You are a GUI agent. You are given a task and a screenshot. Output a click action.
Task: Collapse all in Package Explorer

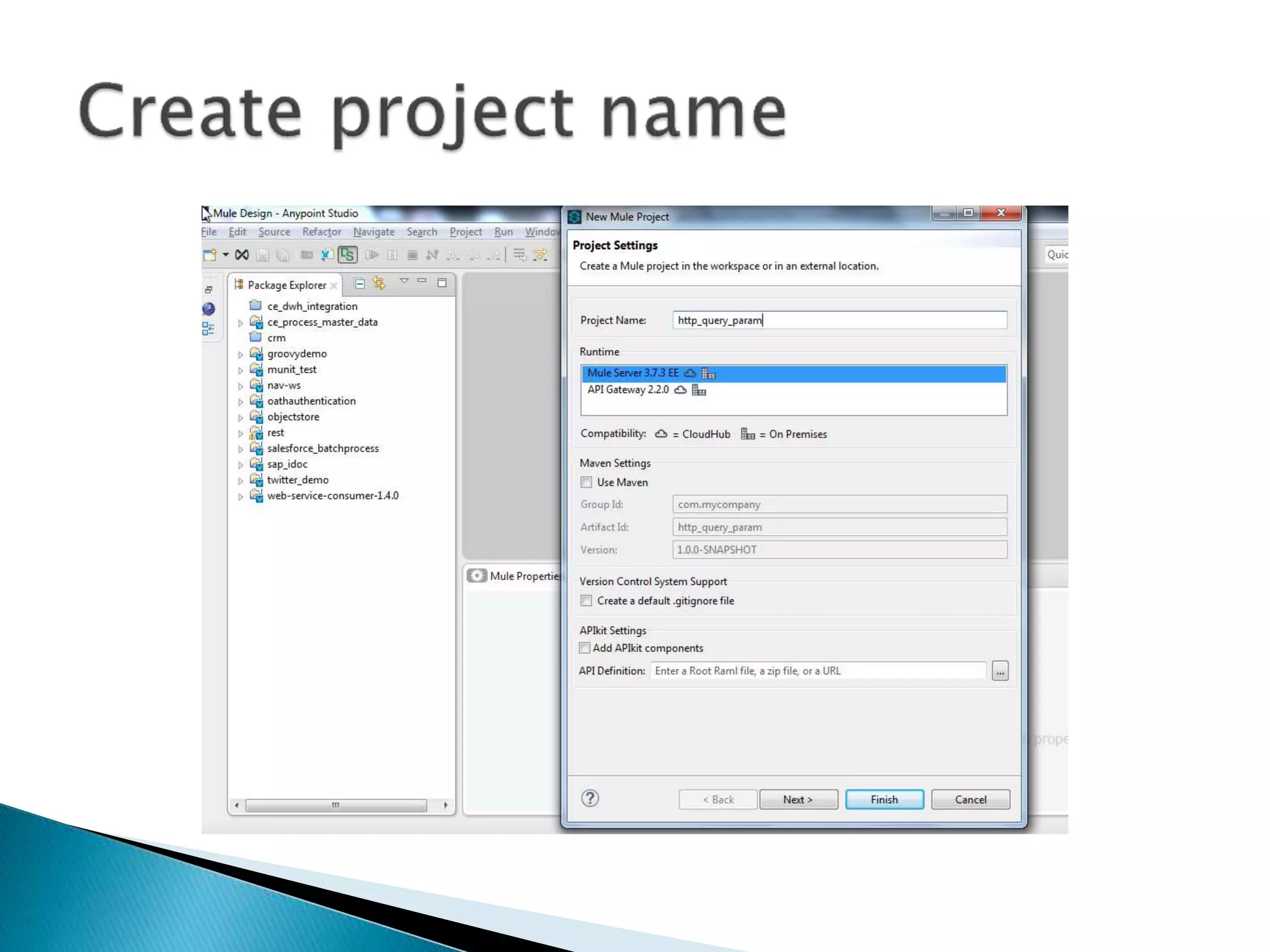(359, 284)
